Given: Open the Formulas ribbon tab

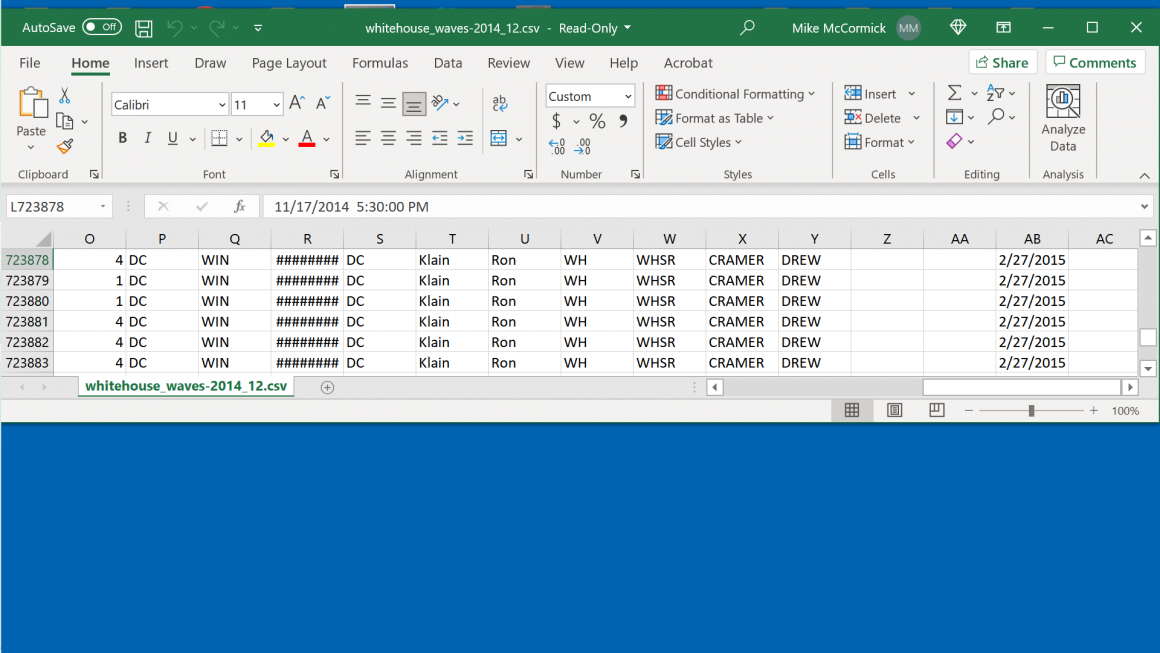Looking at the screenshot, I should pyautogui.click(x=380, y=63).
